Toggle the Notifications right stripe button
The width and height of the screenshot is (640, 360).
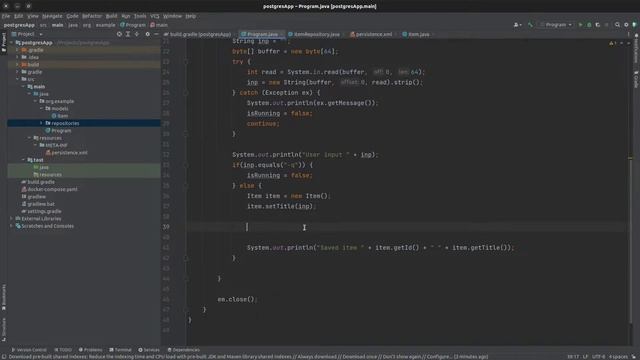coord(636,49)
